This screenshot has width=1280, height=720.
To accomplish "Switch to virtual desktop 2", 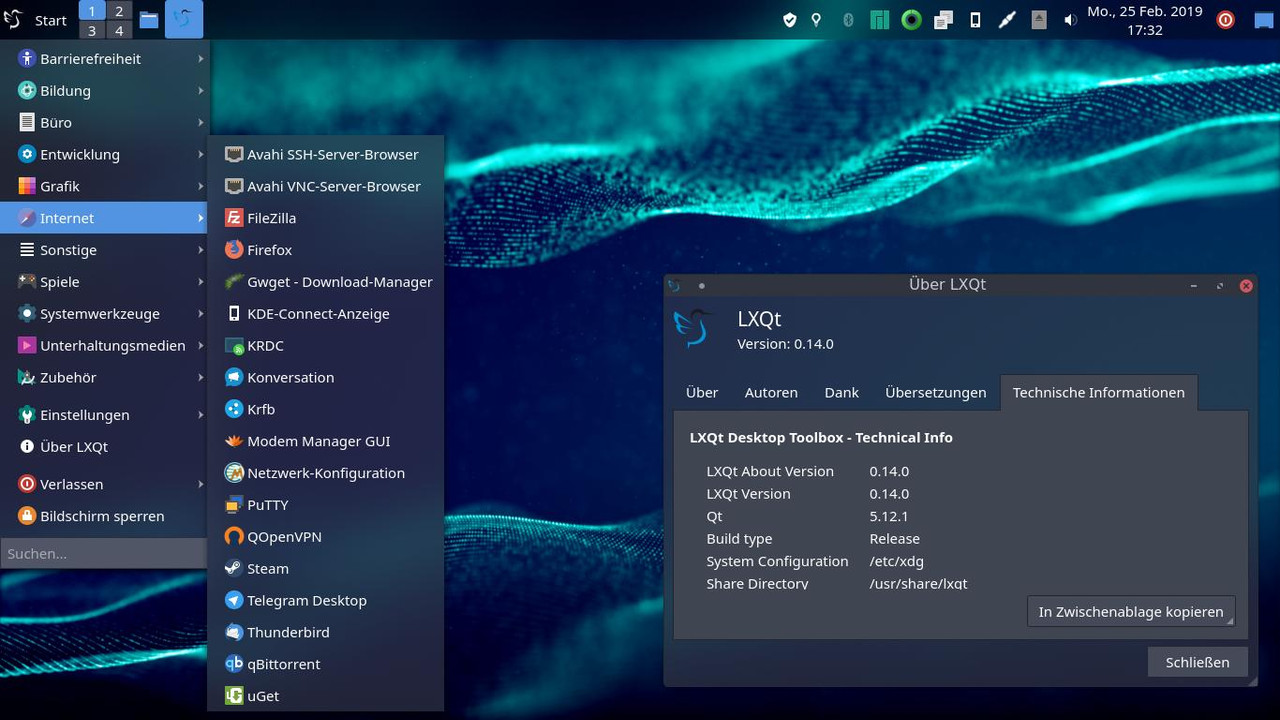I will 119,11.
